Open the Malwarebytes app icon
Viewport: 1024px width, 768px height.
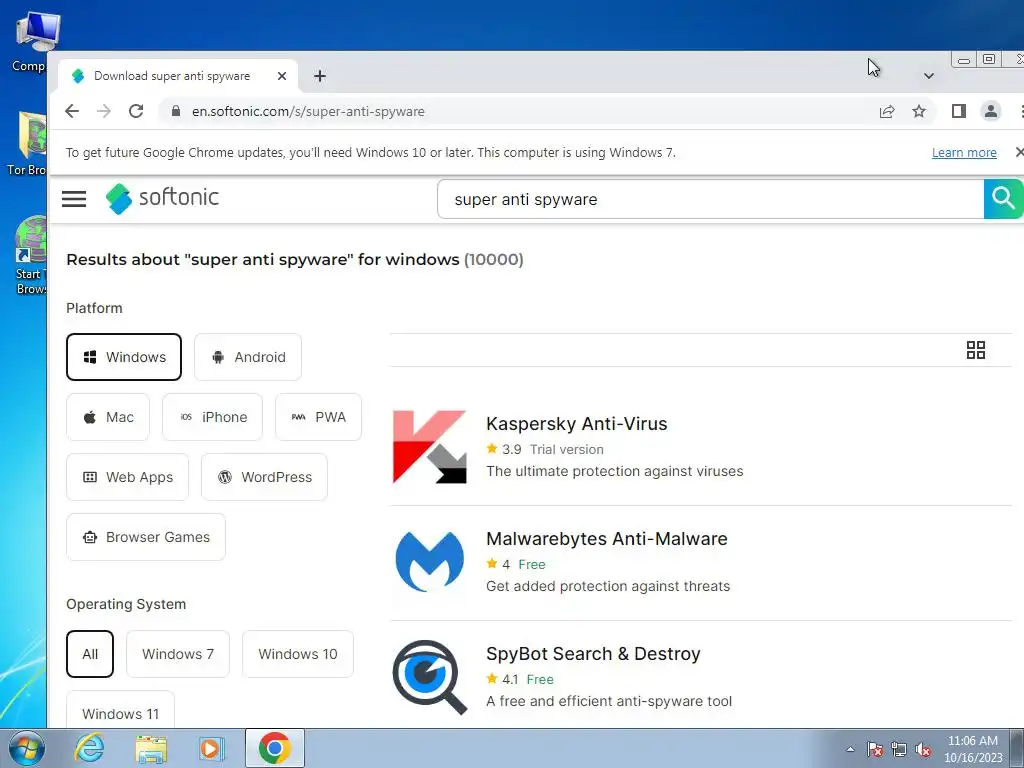click(430, 562)
